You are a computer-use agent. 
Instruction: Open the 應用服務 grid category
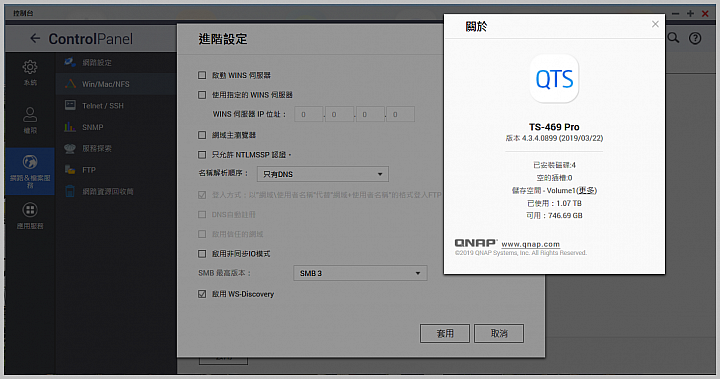tap(30, 216)
